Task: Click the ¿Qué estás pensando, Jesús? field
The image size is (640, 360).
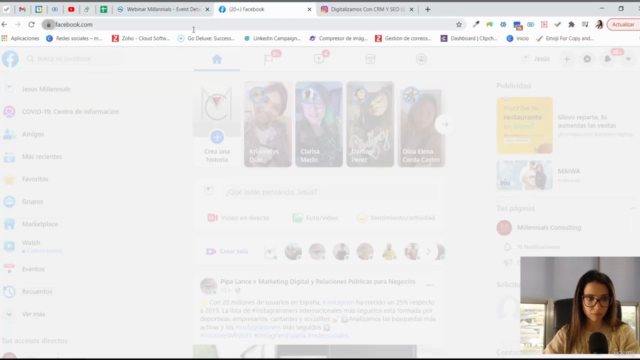Action: [x=330, y=192]
